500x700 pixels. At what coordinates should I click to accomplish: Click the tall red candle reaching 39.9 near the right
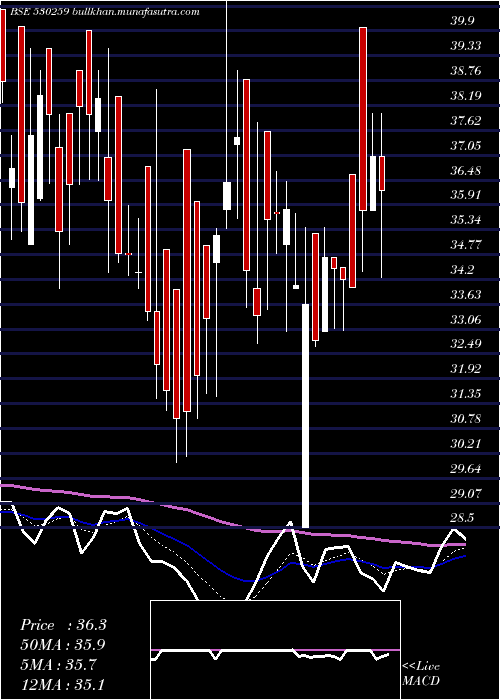363,119
